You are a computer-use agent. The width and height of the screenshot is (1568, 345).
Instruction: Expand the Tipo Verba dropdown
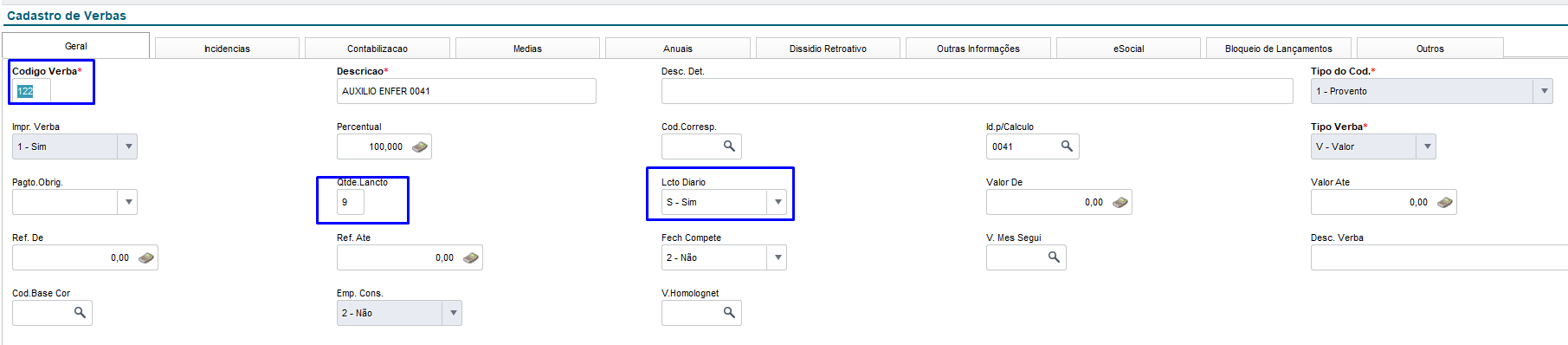1427,146
